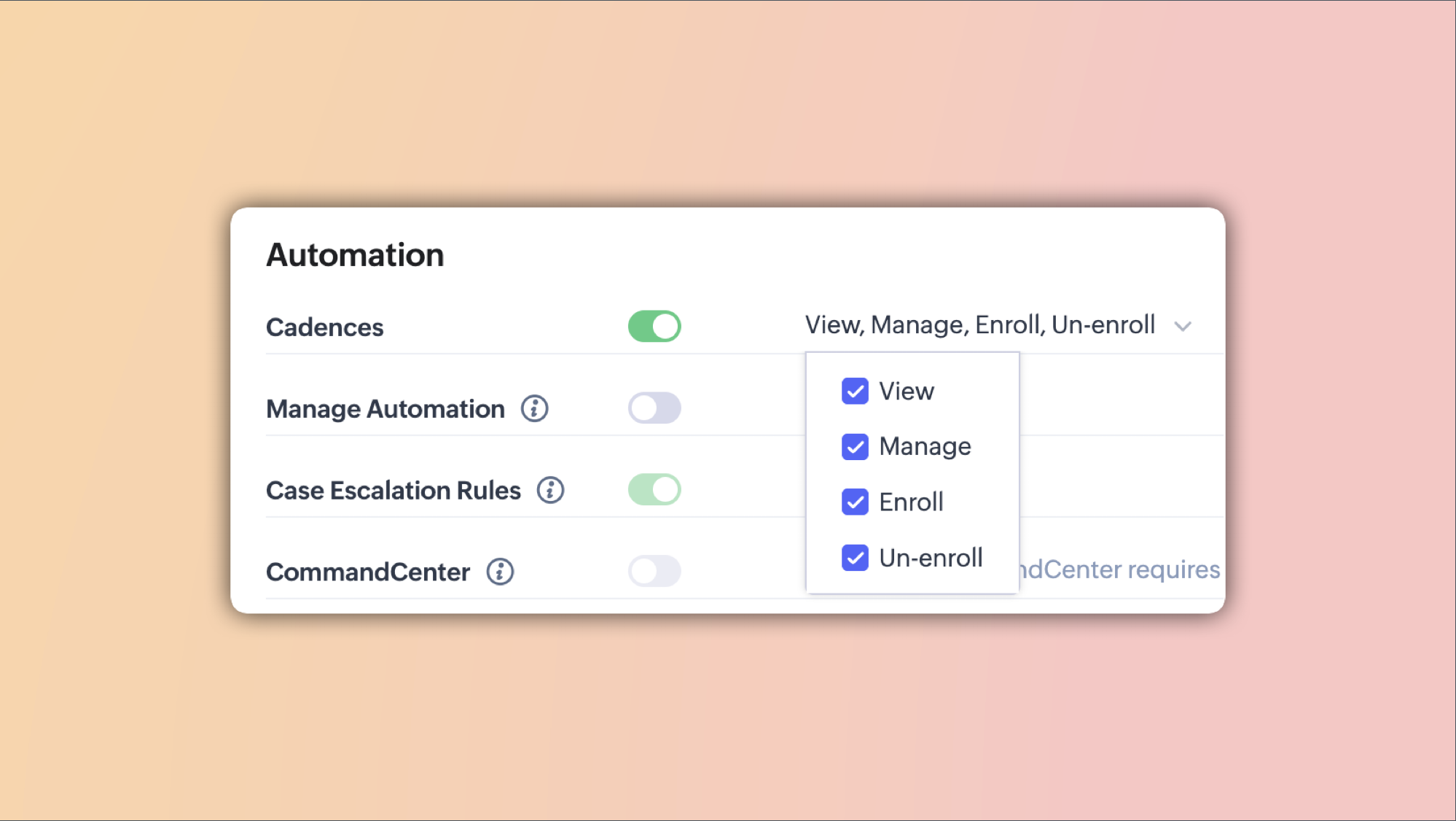Enable the Manage Automation toggle

click(x=654, y=408)
